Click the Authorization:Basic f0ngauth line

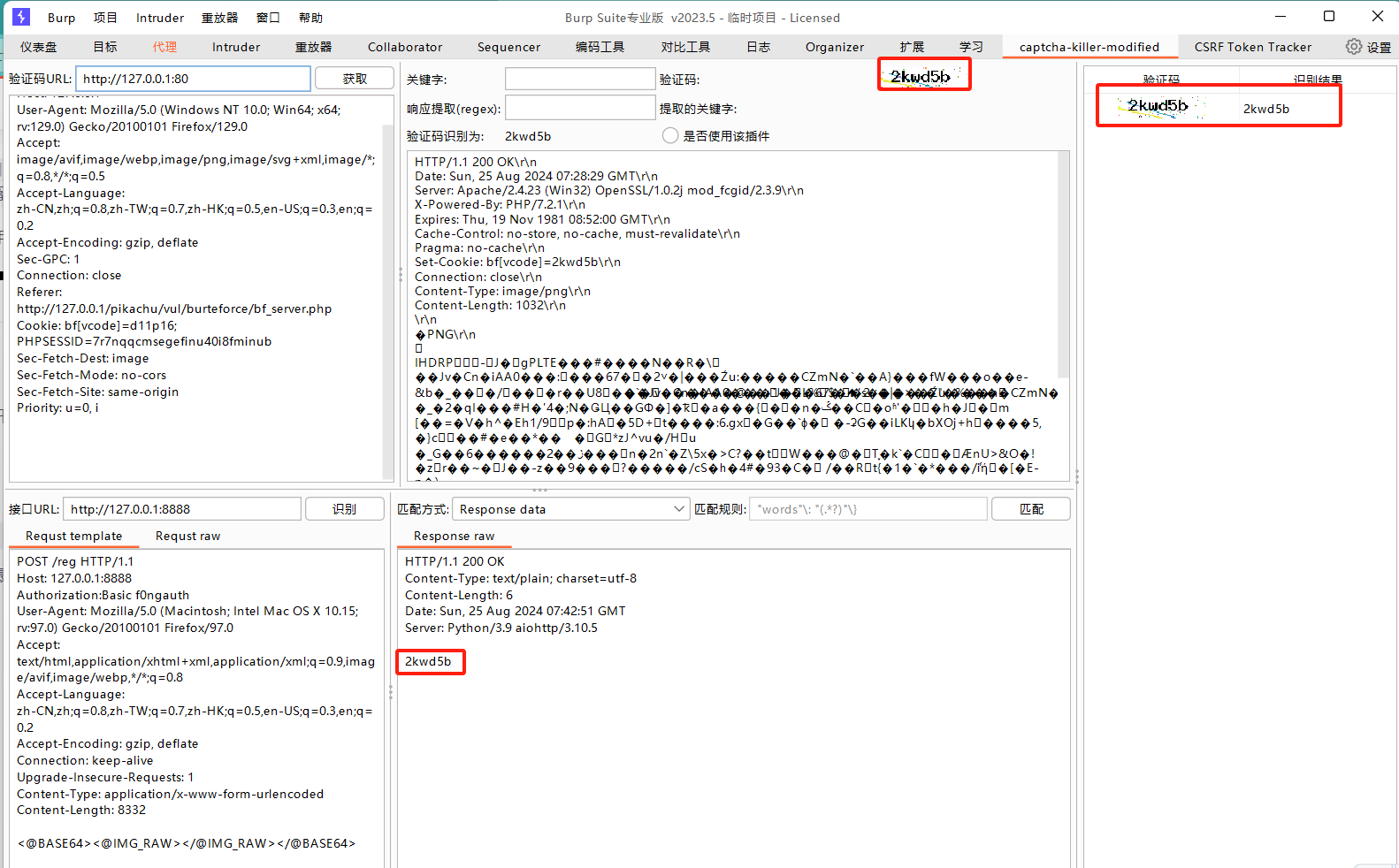pyautogui.click(x=103, y=595)
